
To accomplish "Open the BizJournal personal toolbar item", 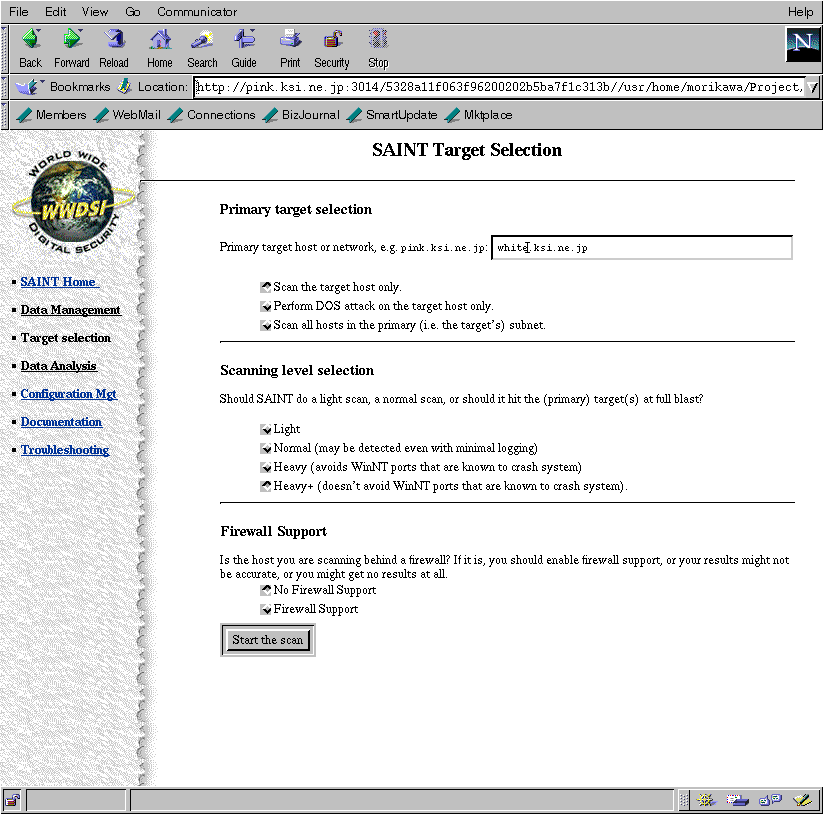I will click(301, 115).
